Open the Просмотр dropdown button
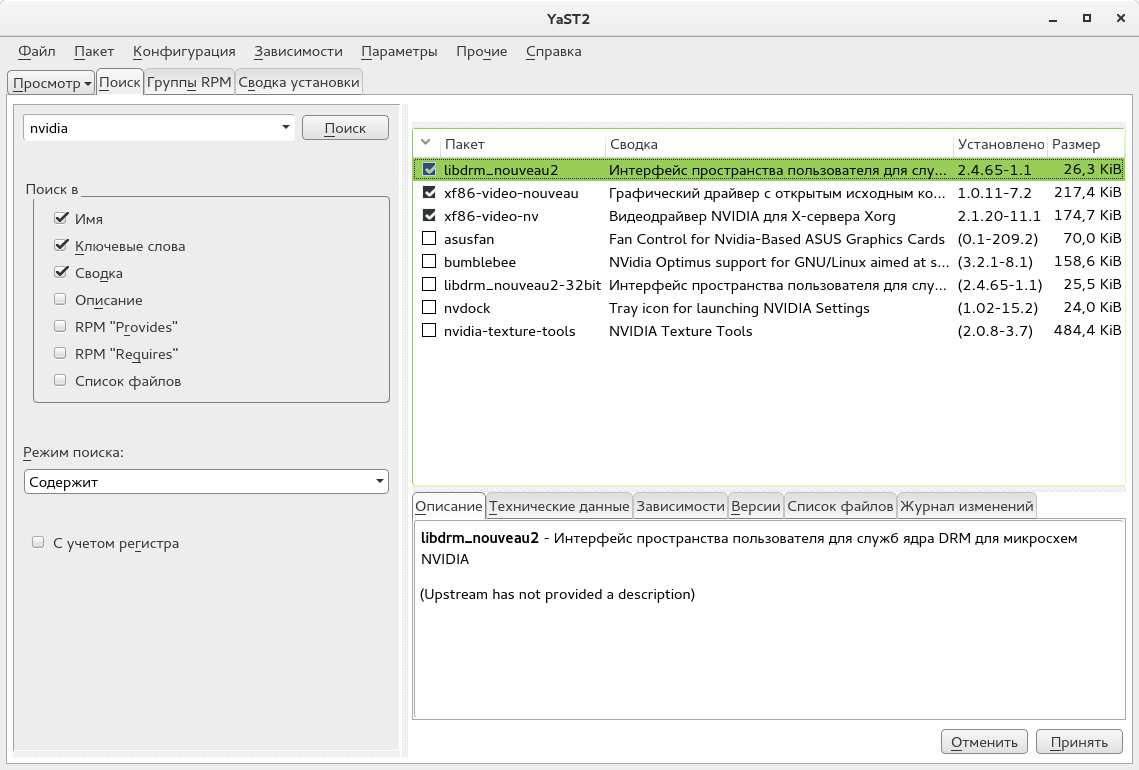 tap(52, 83)
